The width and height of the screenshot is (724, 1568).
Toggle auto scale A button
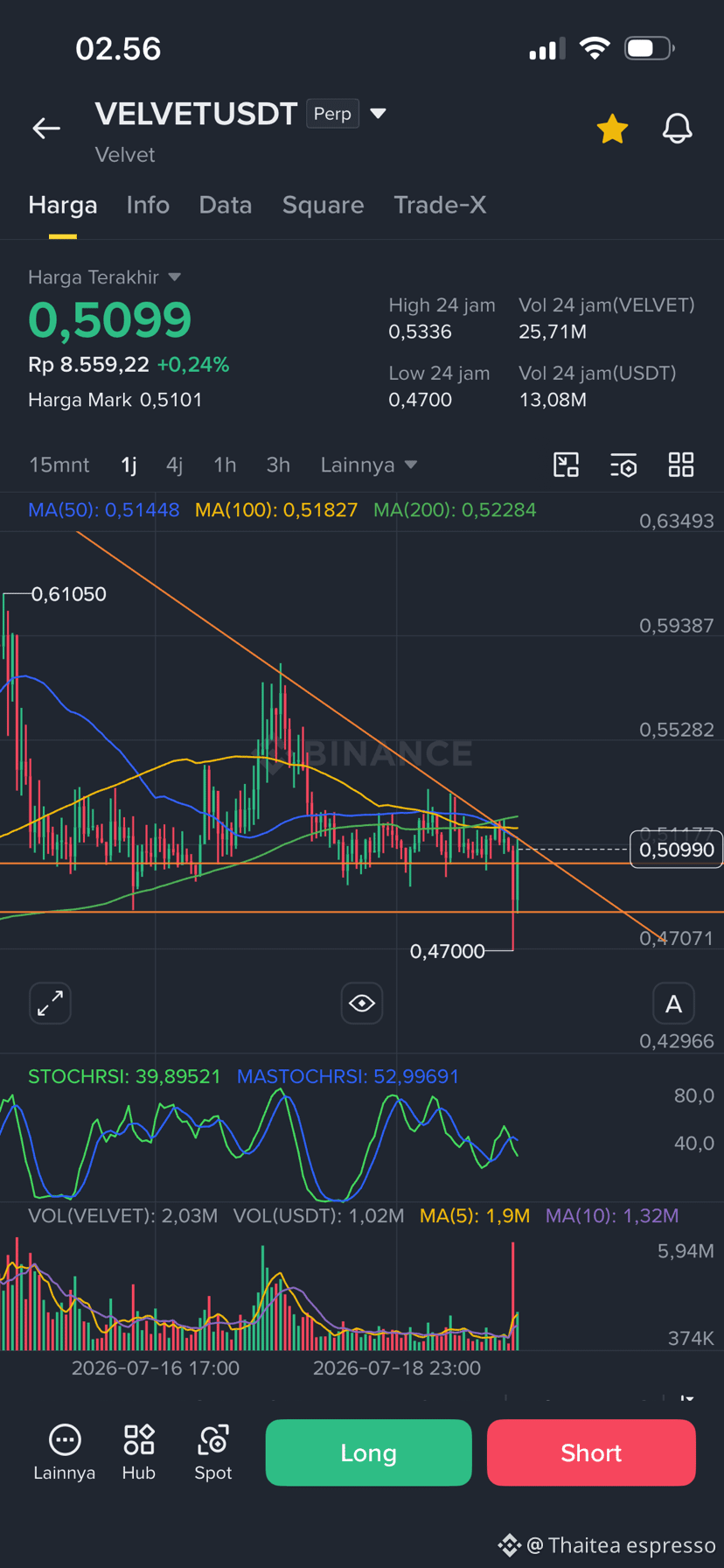pyautogui.click(x=673, y=1003)
